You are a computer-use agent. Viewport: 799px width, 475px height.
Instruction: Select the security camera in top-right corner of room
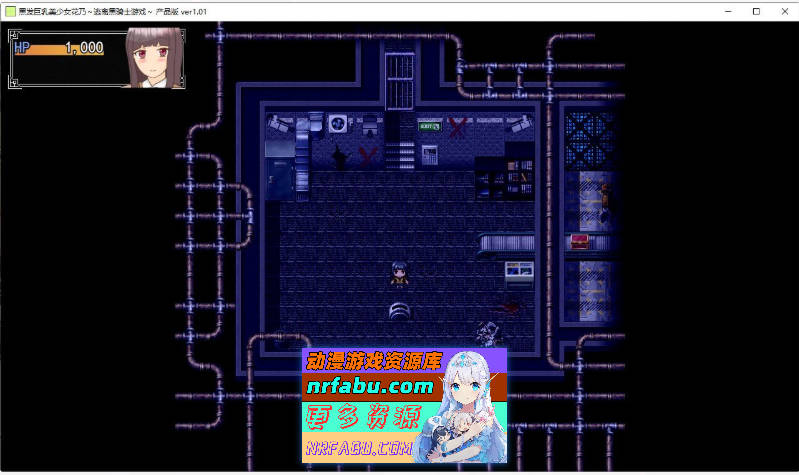point(517,125)
